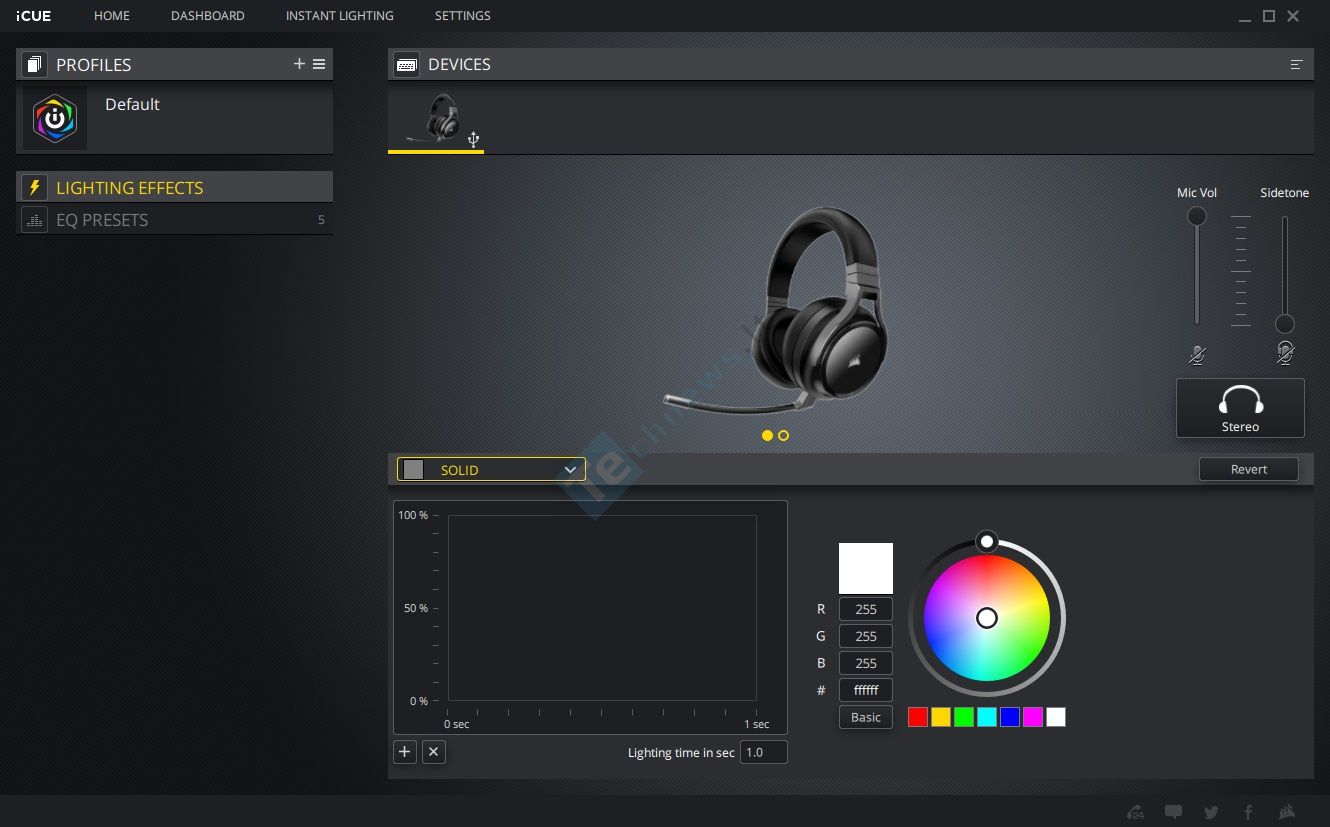Toggle the Stereo audio mode button

[1240, 408]
